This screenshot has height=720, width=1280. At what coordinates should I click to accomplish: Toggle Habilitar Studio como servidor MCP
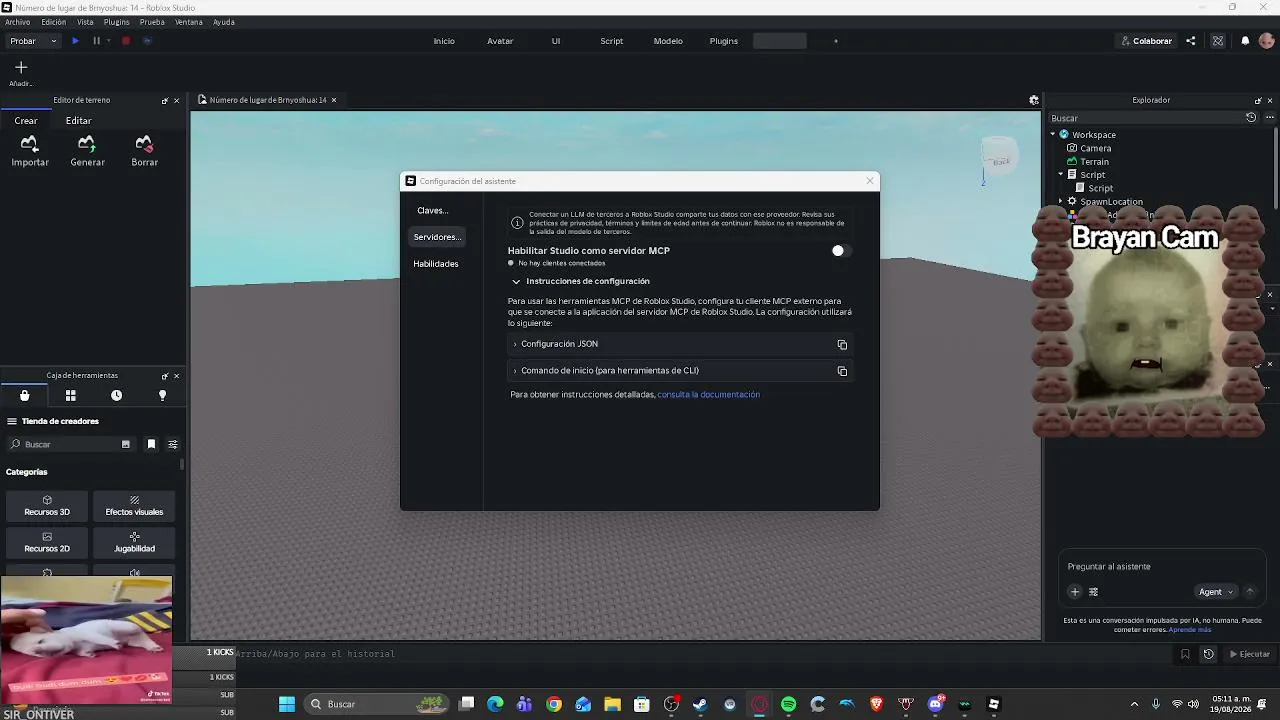(841, 251)
